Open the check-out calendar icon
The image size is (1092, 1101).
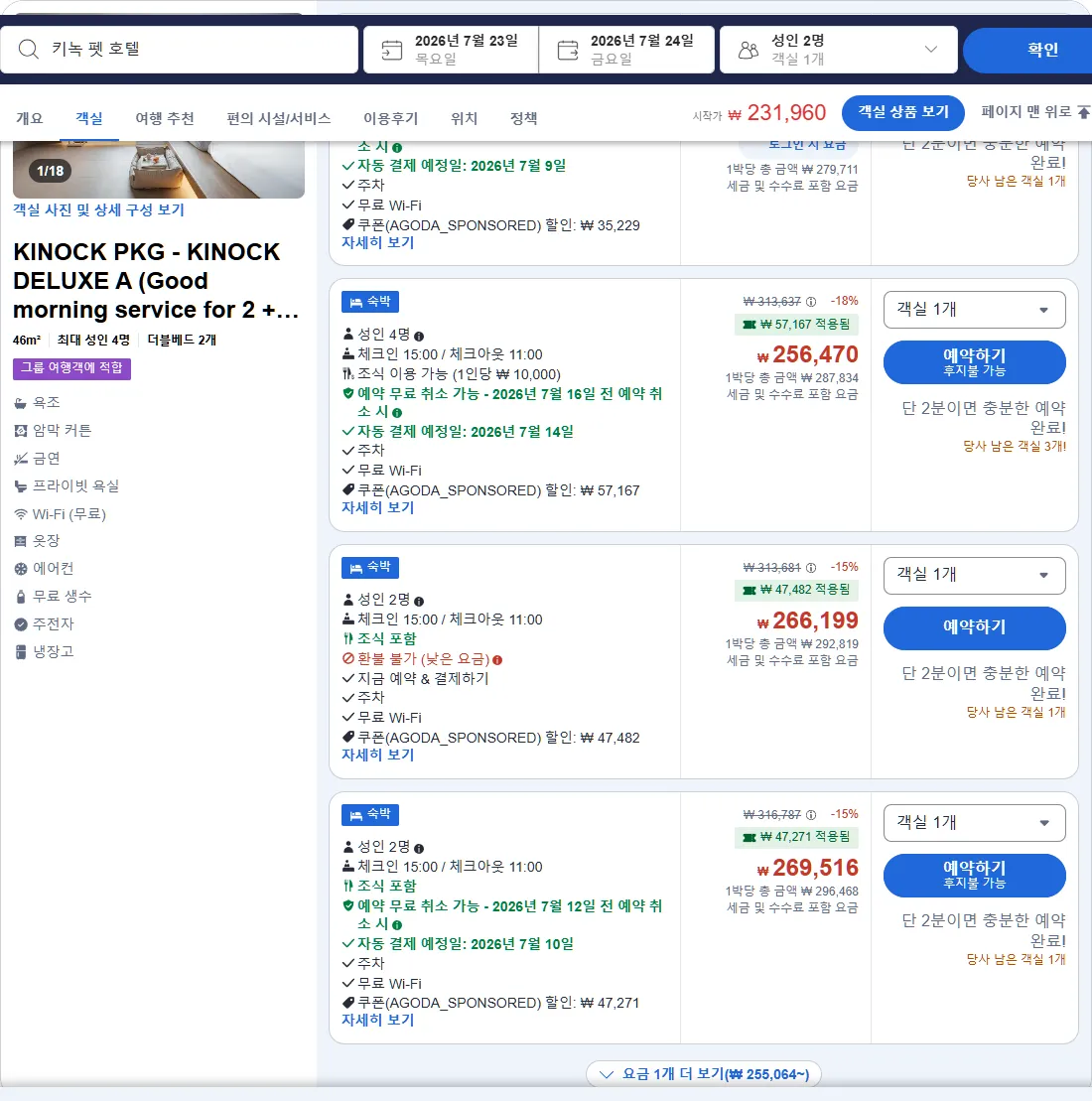pos(568,50)
